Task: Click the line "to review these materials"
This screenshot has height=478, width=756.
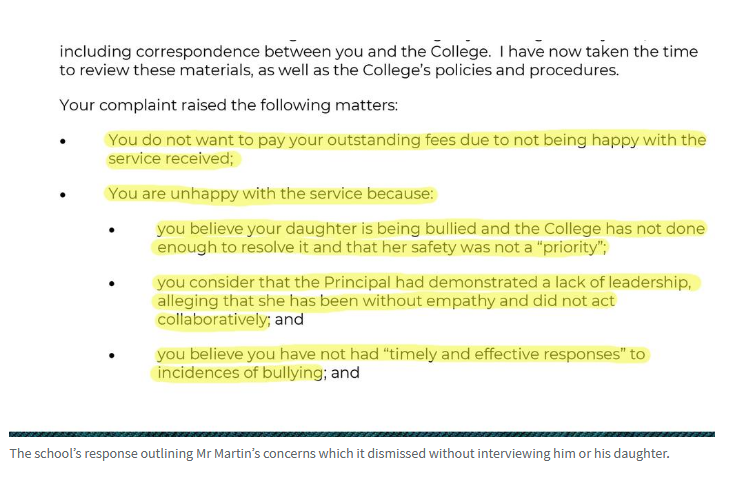Action: click(339, 69)
